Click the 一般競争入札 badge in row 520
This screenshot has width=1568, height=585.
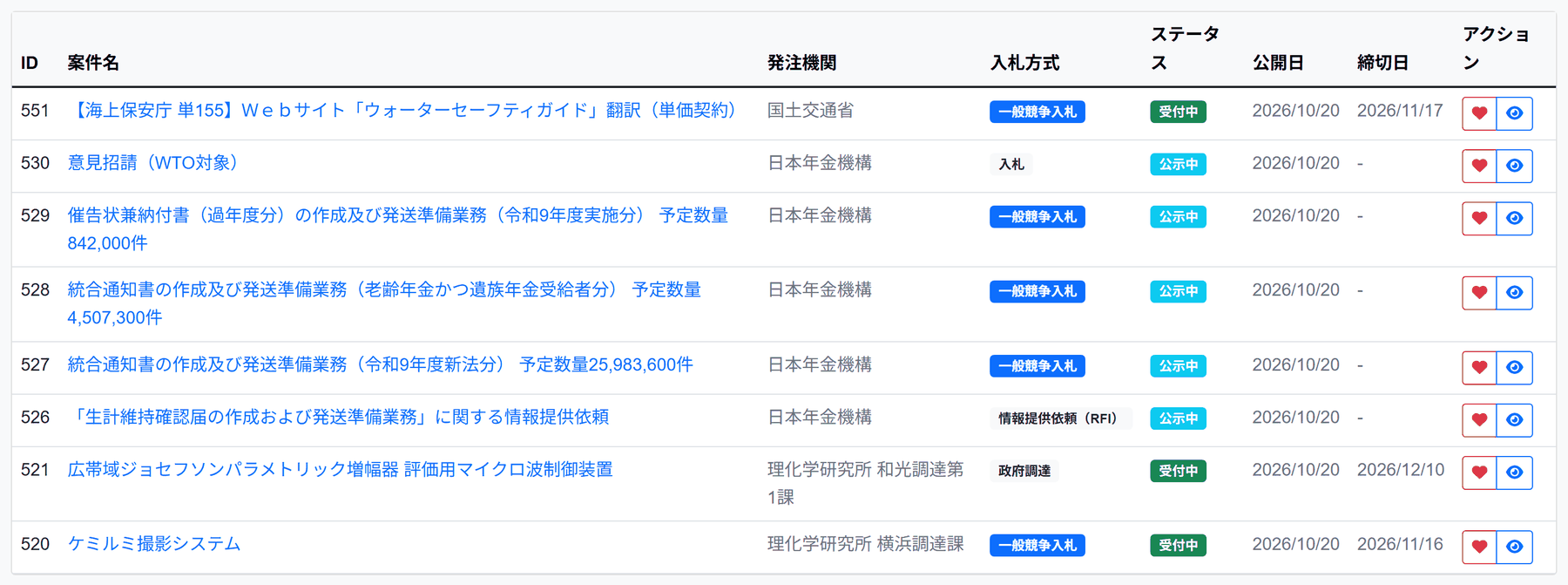pyautogui.click(x=1037, y=545)
